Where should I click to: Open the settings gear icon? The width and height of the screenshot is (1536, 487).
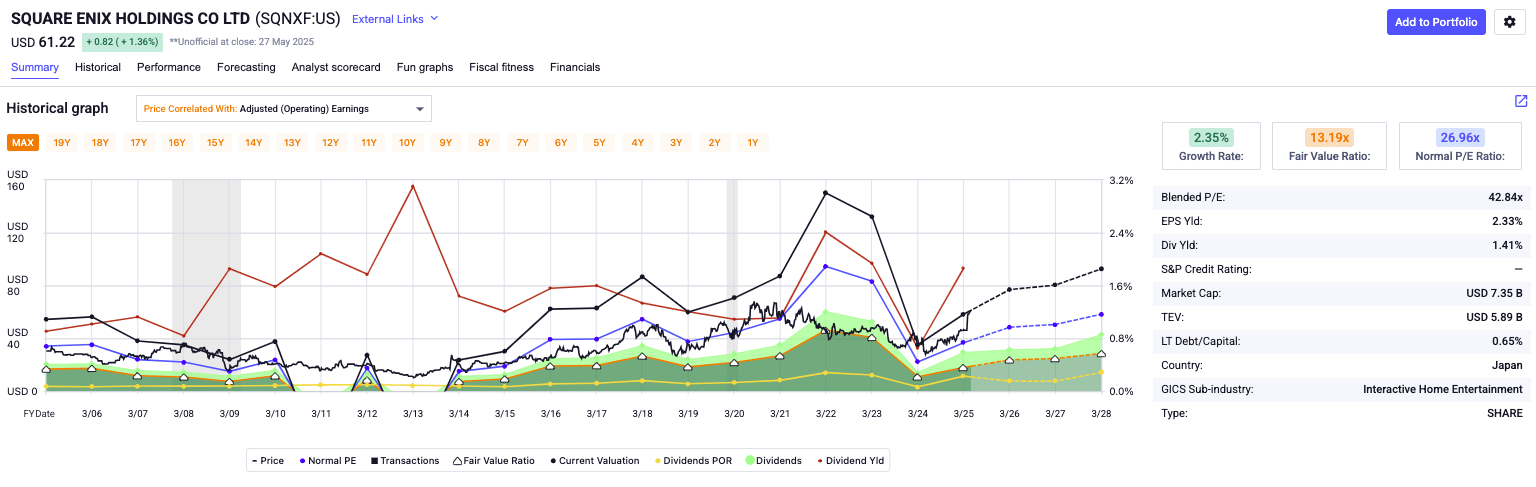(1509, 22)
